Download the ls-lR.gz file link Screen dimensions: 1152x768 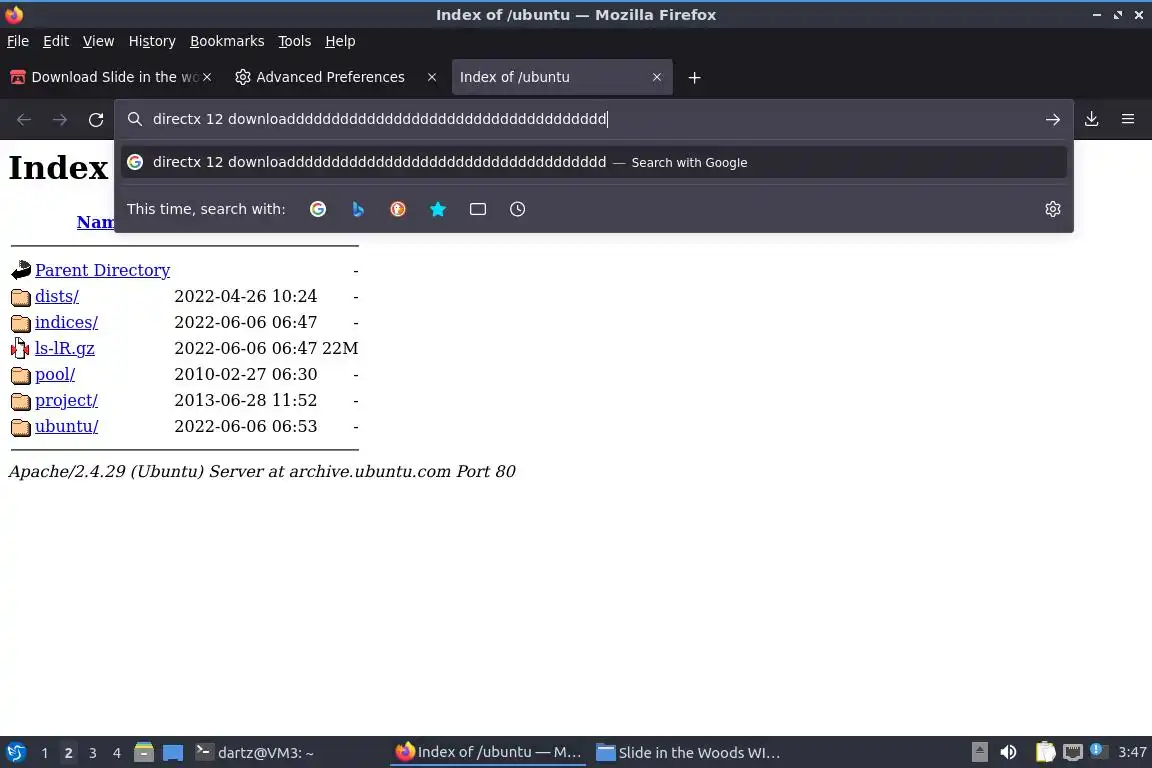pyautogui.click(x=65, y=348)
